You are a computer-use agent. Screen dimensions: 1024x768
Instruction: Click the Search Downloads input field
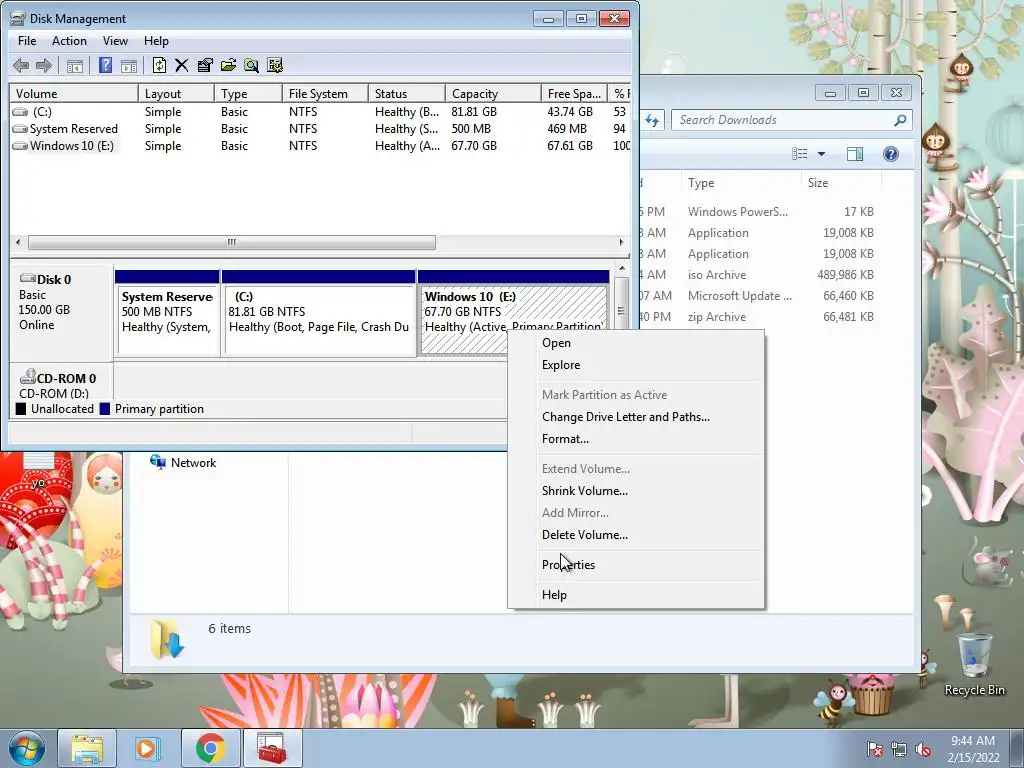[x=791, y=120]
